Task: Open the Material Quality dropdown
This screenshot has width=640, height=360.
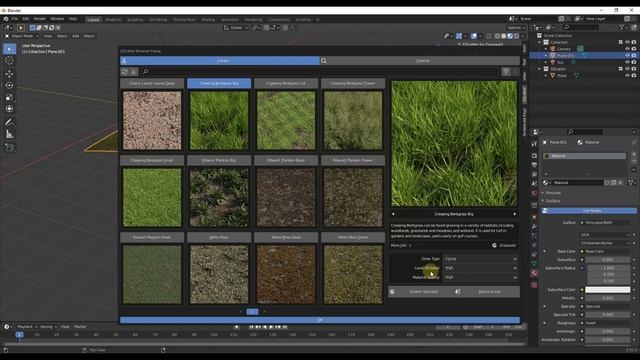Action: [481, 277]
